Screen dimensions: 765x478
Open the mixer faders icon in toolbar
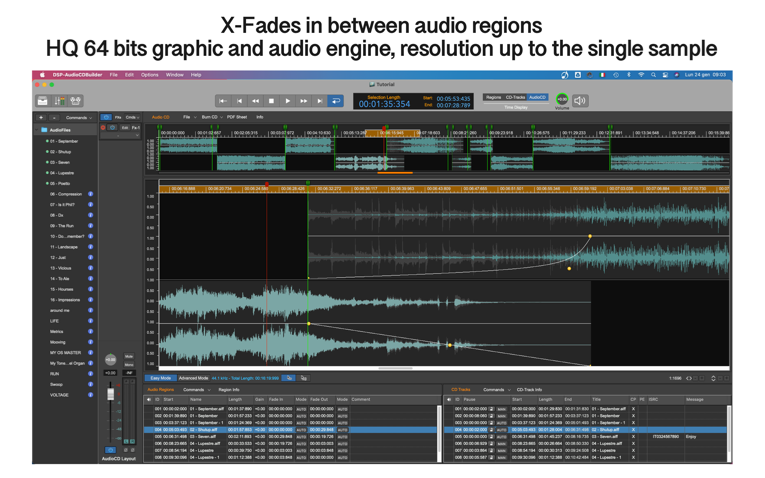(x=59, y=101)
